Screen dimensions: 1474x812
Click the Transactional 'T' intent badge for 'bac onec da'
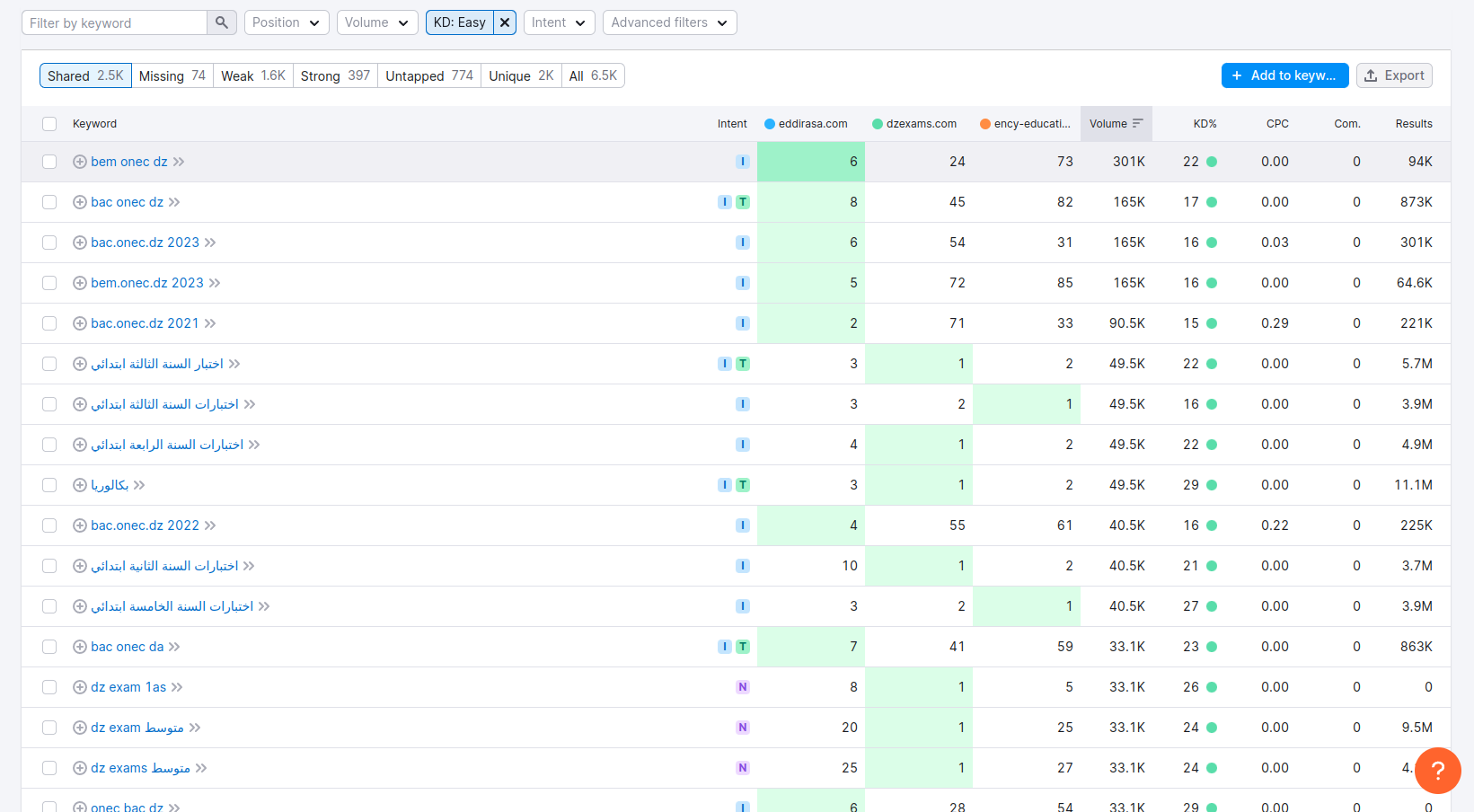743,647
